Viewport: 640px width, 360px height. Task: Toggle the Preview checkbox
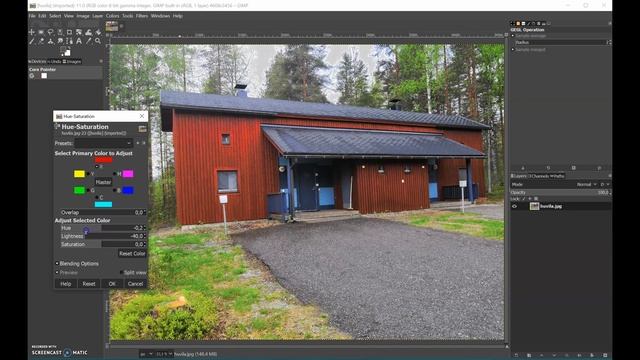57,272
